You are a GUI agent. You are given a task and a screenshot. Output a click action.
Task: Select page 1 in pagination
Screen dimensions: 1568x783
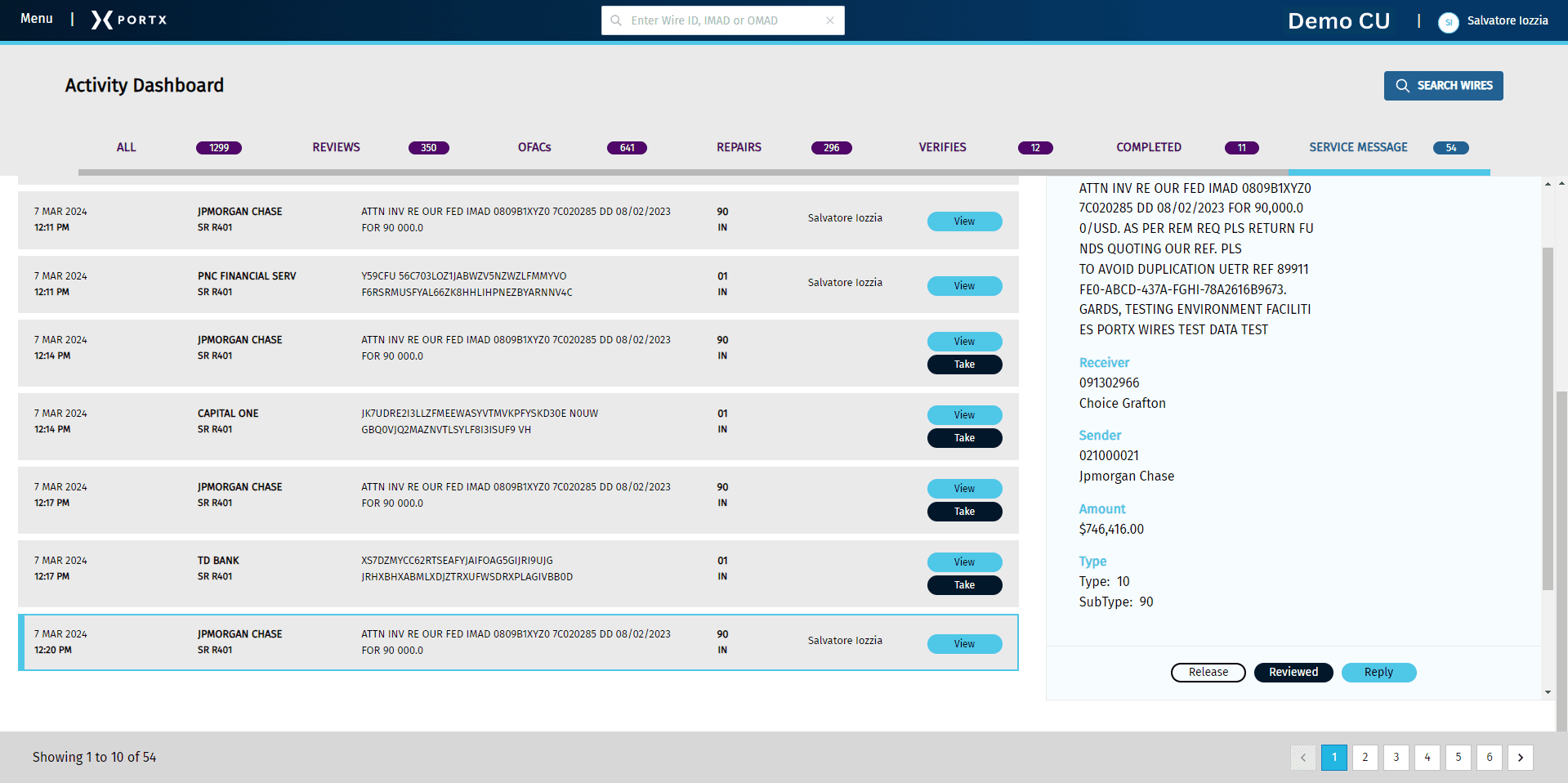1334,758
